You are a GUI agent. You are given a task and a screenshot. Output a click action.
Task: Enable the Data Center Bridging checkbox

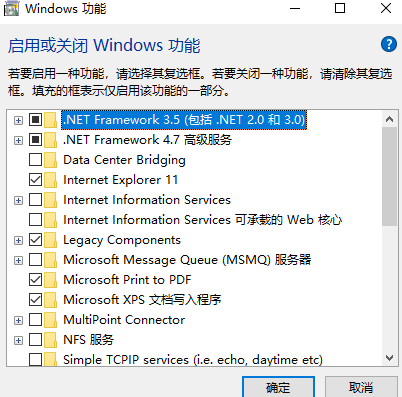[35, 160]
